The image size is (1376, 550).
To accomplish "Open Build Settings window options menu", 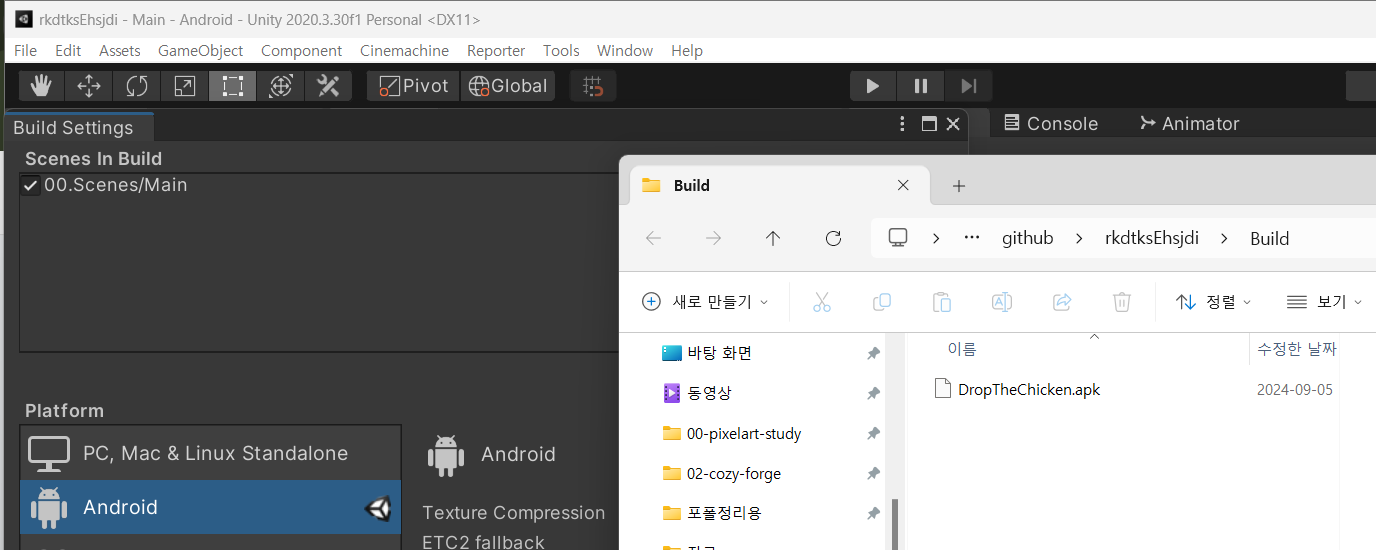I will pos(903,124).
